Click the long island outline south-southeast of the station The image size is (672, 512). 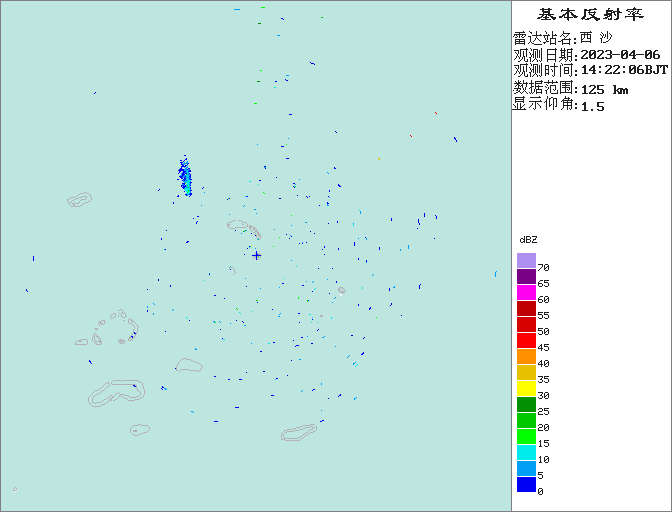tap(299, 432)
